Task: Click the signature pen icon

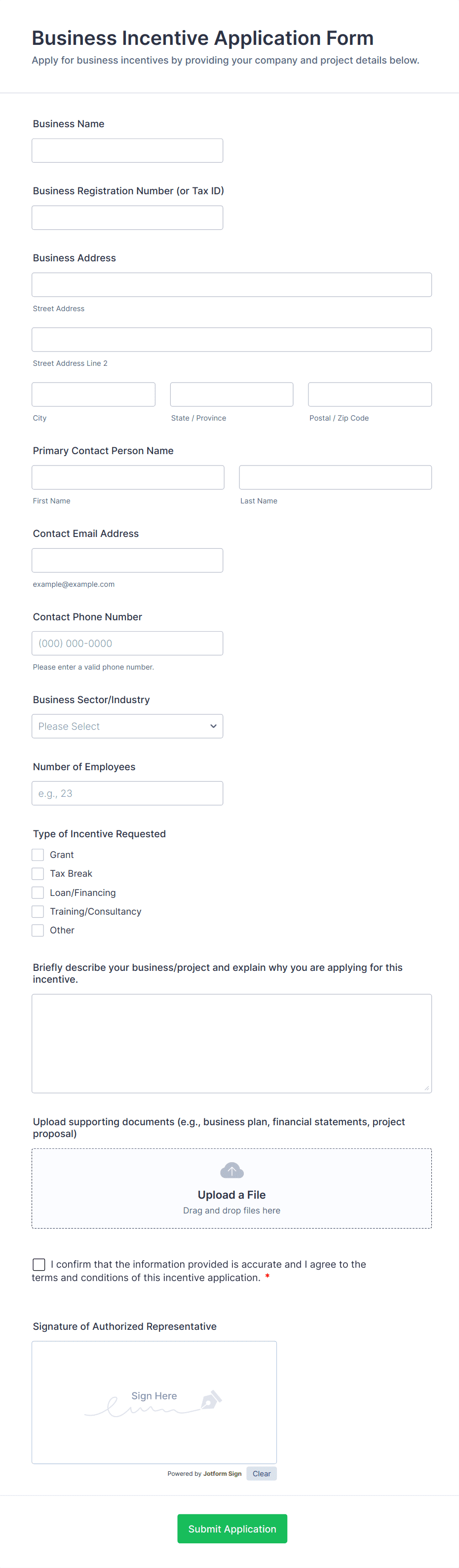Action: [x=211, y=1399]
